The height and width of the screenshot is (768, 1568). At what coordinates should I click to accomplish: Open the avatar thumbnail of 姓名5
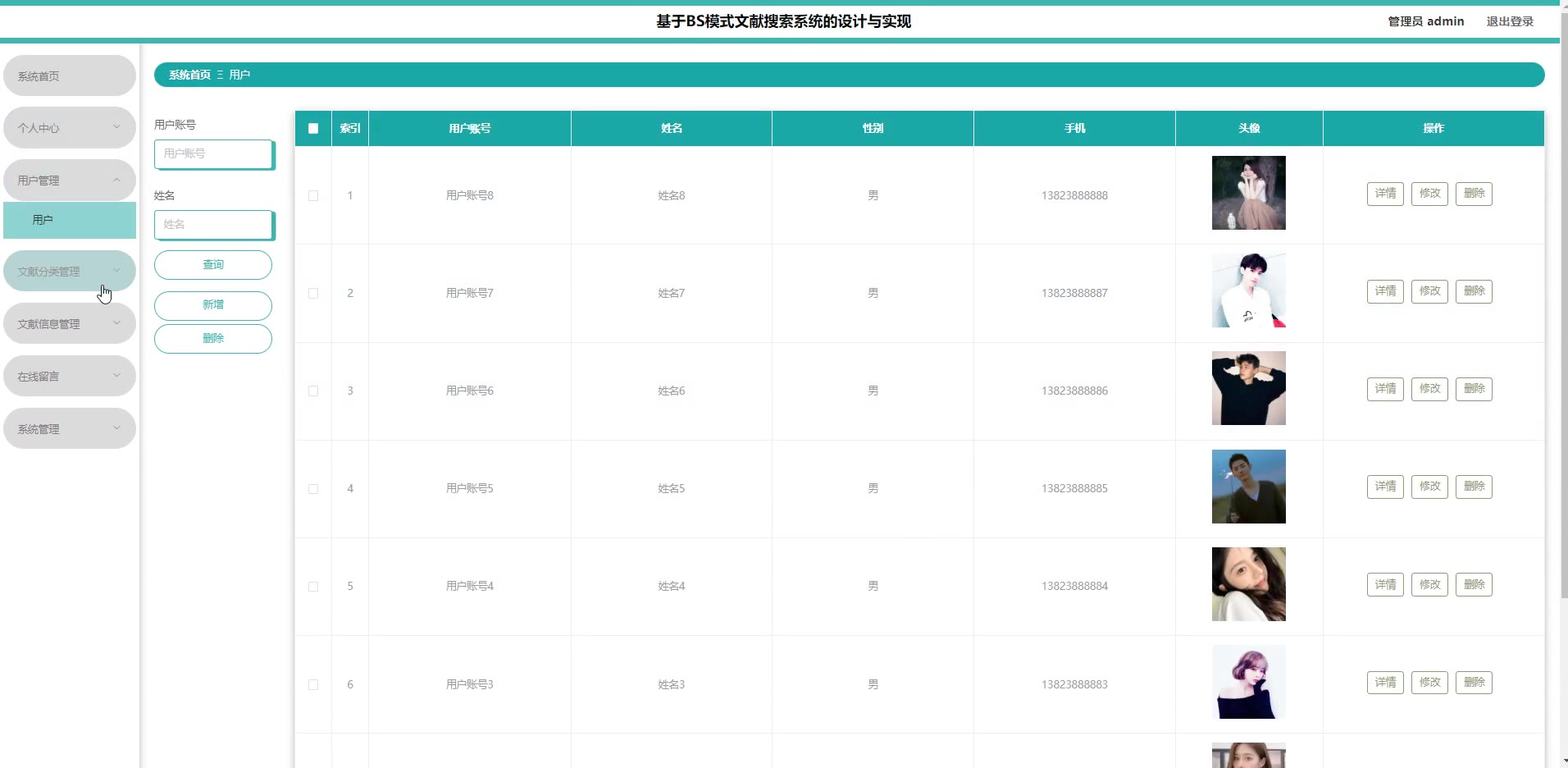point(1249,487)
